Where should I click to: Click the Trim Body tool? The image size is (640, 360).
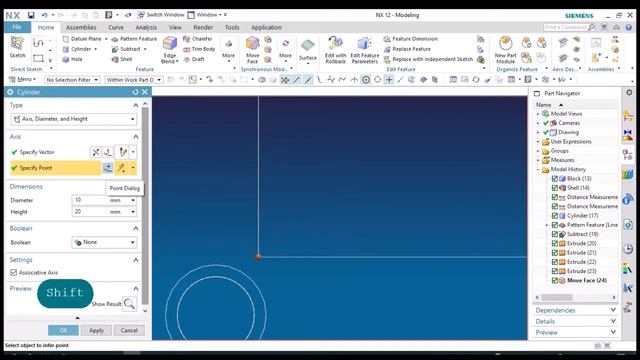pos(199,49)
